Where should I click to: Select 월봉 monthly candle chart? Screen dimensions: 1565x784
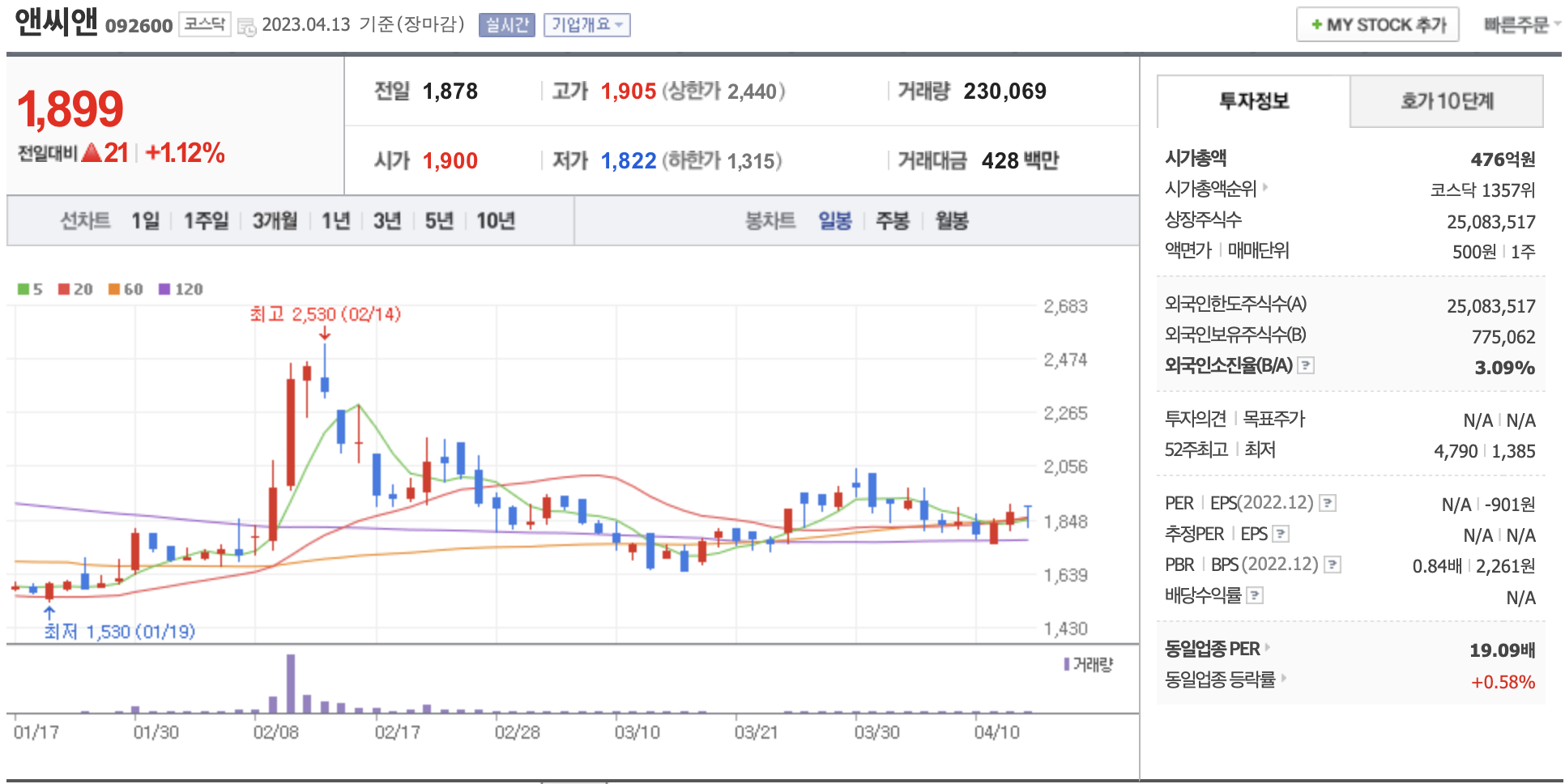point(952,221)
